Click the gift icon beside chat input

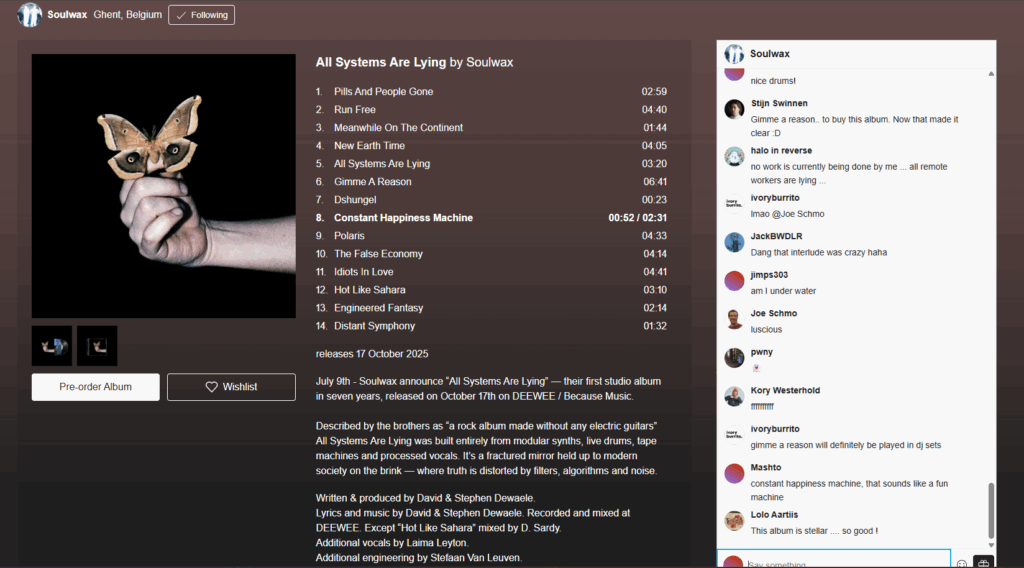[x=983, y=563]
